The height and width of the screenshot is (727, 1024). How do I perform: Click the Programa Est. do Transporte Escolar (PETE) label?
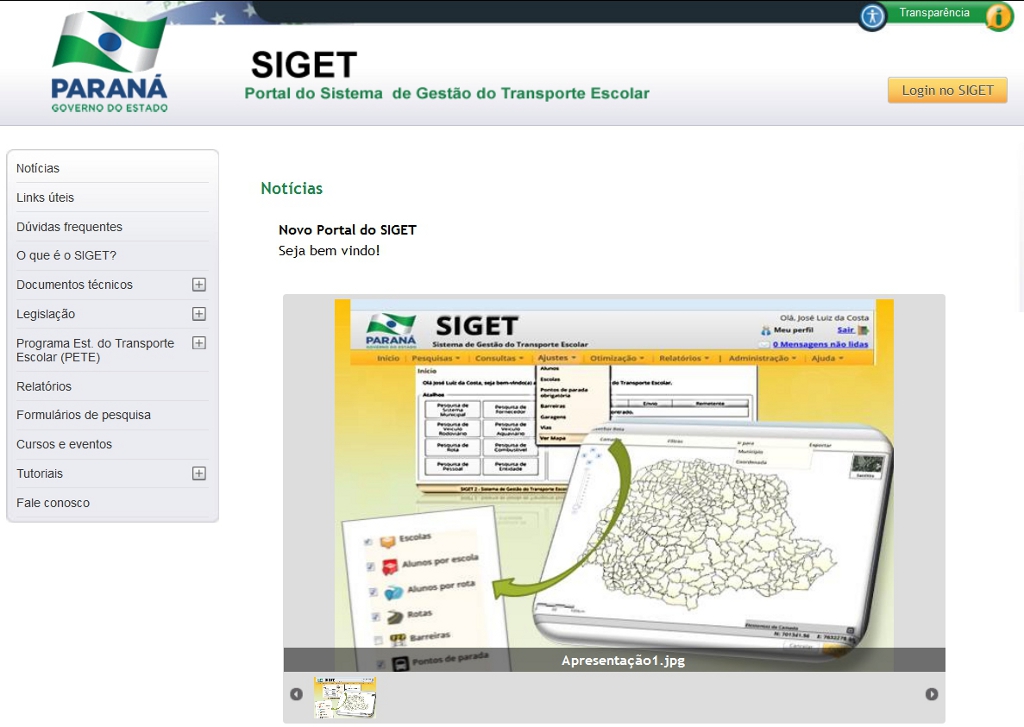coord(95,350)
